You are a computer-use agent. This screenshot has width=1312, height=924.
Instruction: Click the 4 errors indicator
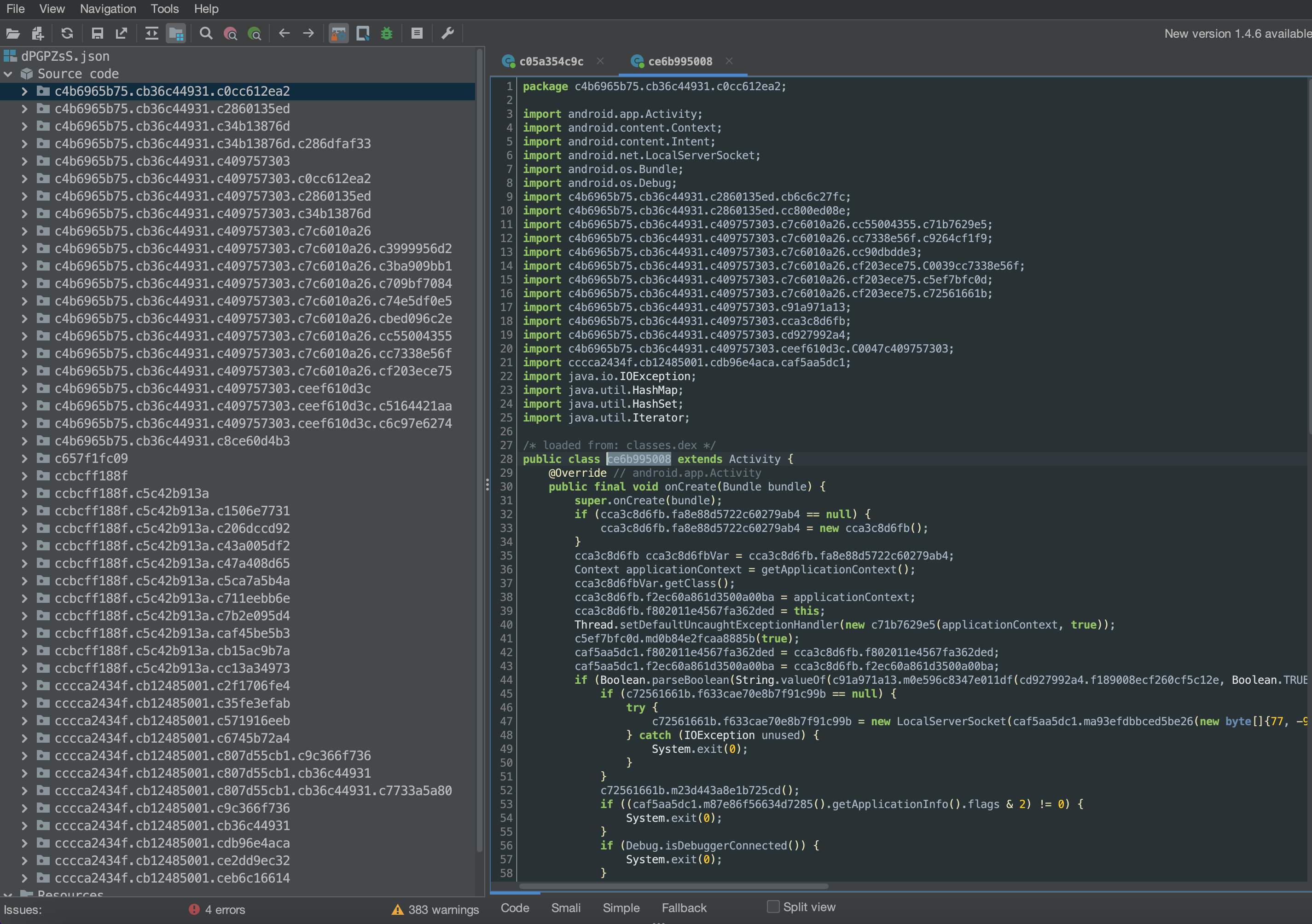217,910
